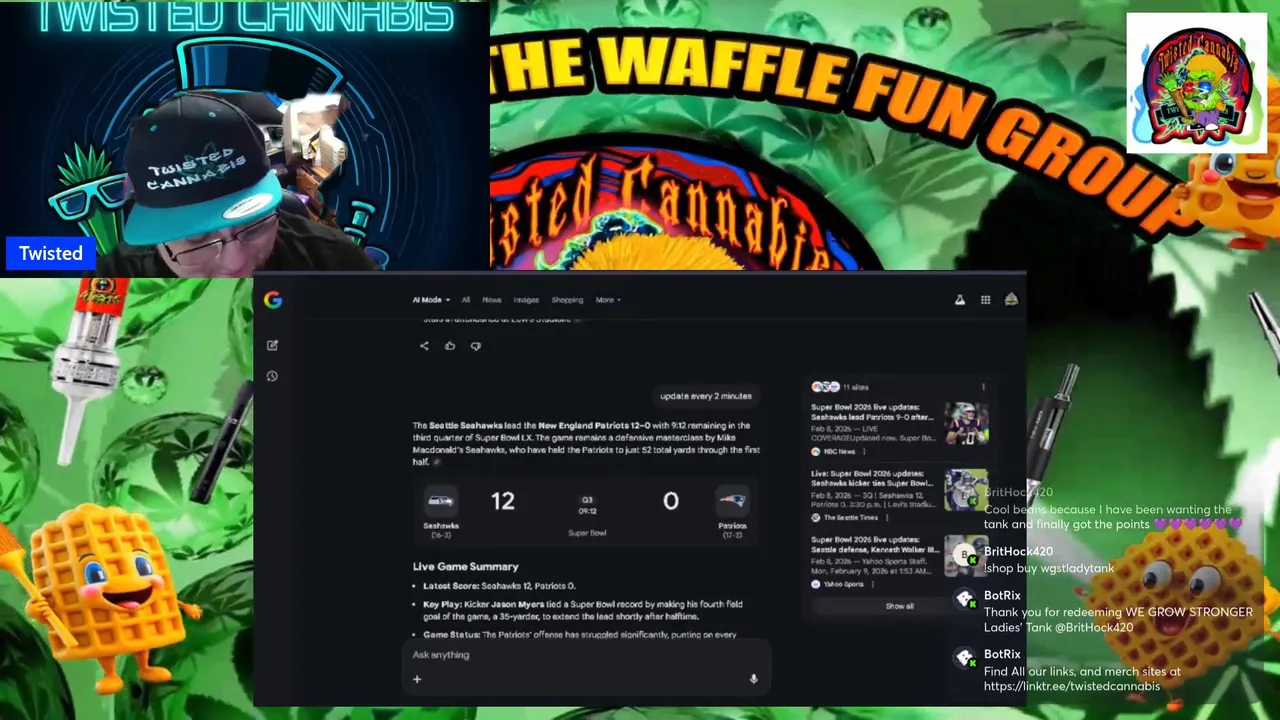Click the Patriots score 0
This screenshot has width=1280, height=720.
tap(671, 501)
